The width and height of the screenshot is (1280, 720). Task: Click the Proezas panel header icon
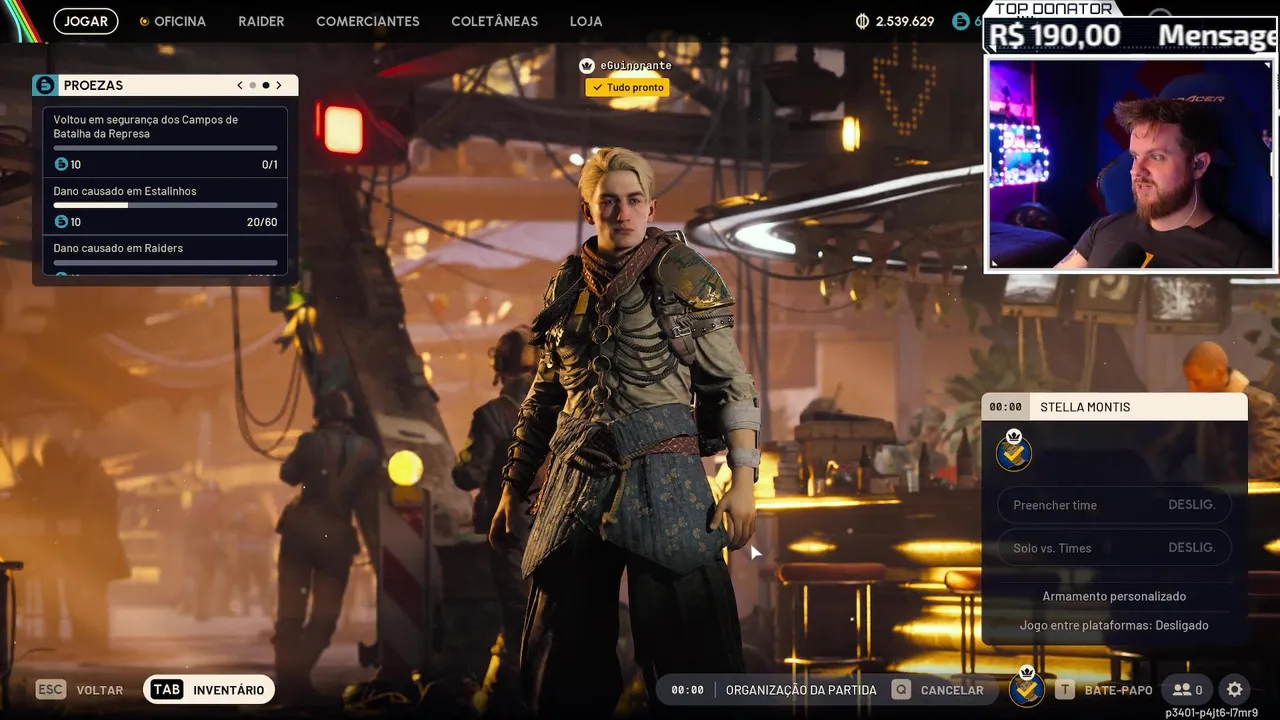tap(45, 85)
